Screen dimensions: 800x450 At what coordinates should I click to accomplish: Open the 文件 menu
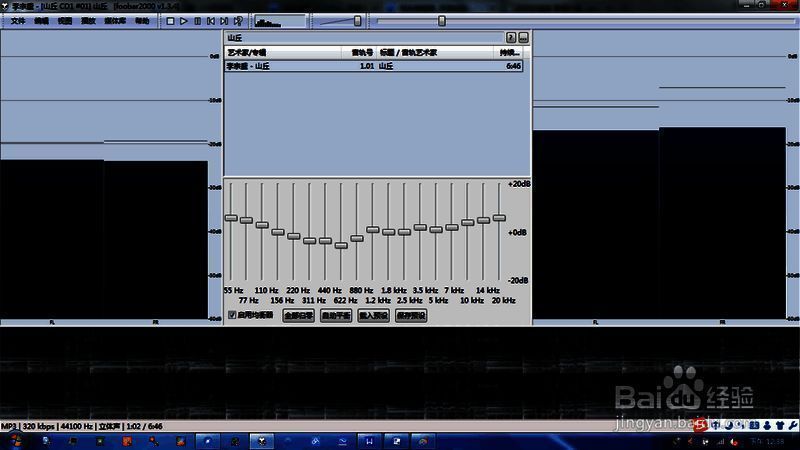coord(17,21)
